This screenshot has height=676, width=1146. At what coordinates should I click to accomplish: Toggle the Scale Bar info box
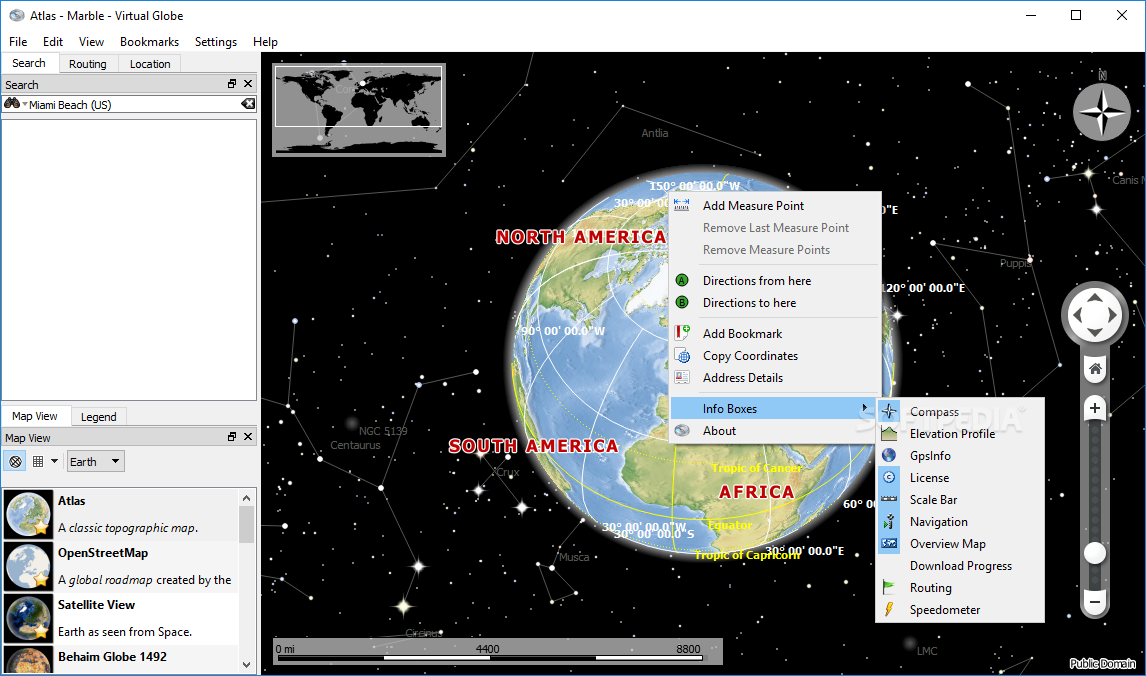[x=960, y=499]
